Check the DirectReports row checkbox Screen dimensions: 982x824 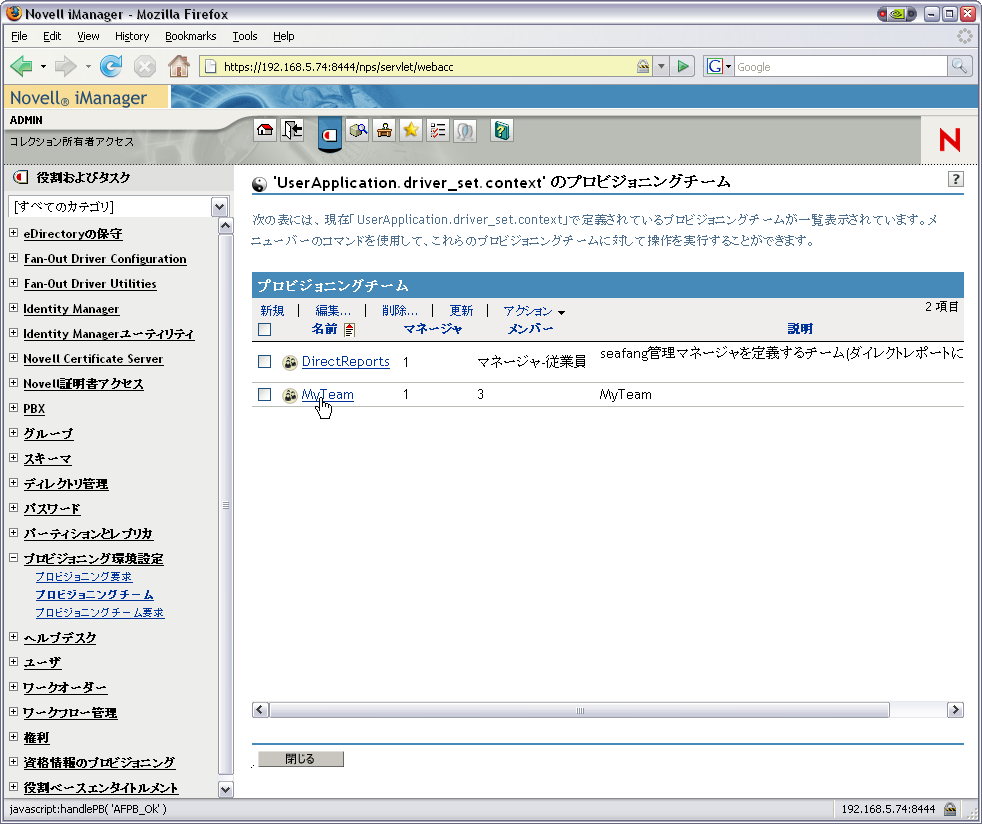point(265,361)
